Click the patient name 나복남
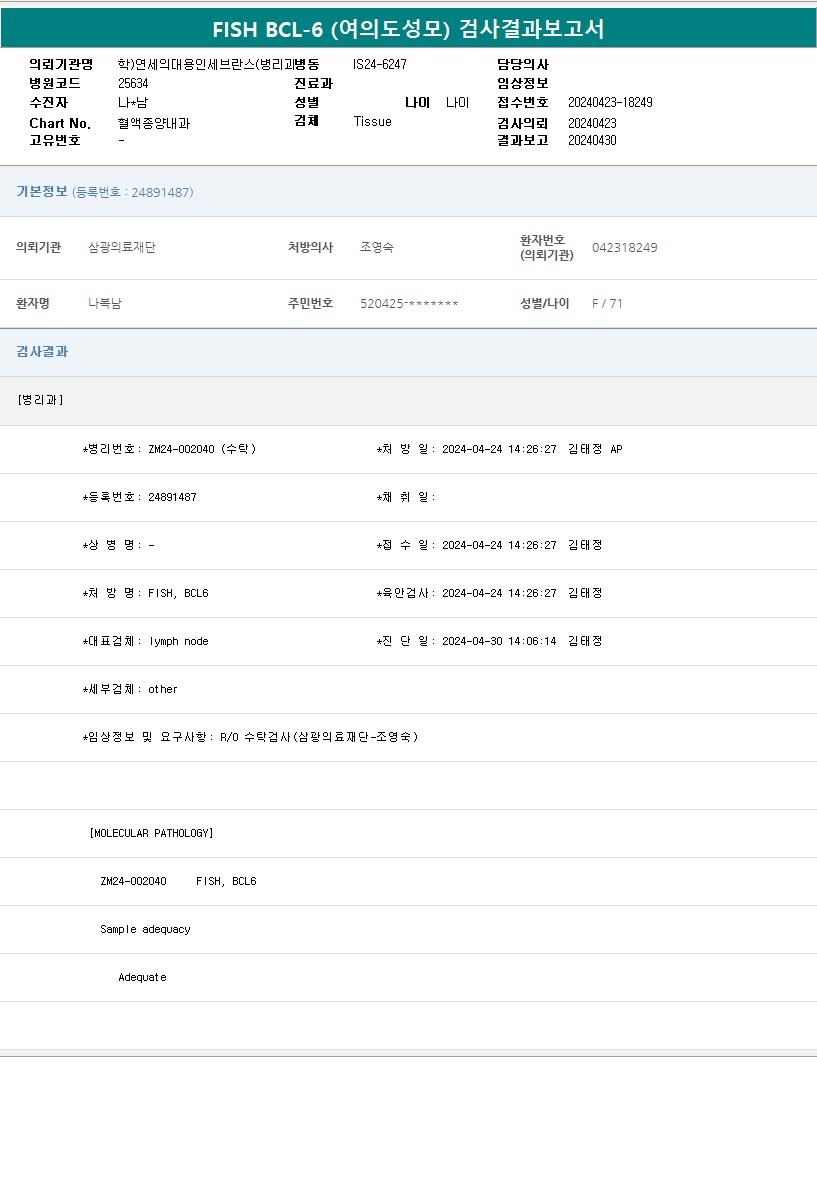Screen dimensions: 817x1181 (105, 303)
